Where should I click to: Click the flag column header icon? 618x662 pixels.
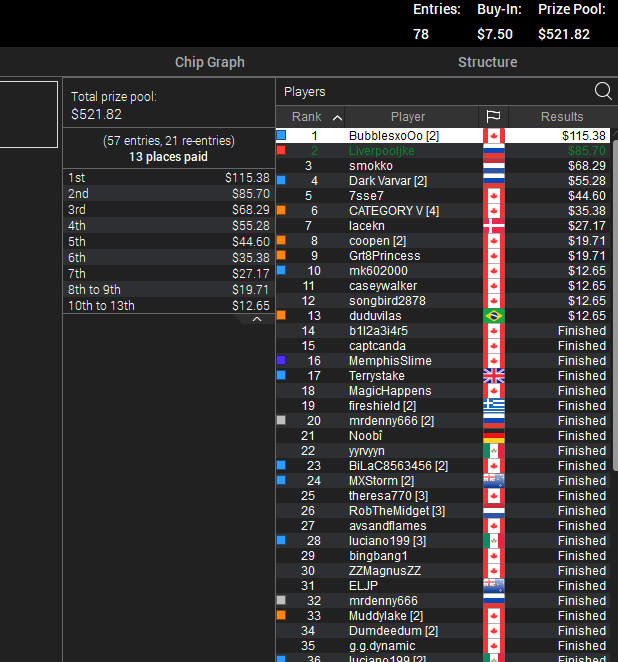coord(493,117)
